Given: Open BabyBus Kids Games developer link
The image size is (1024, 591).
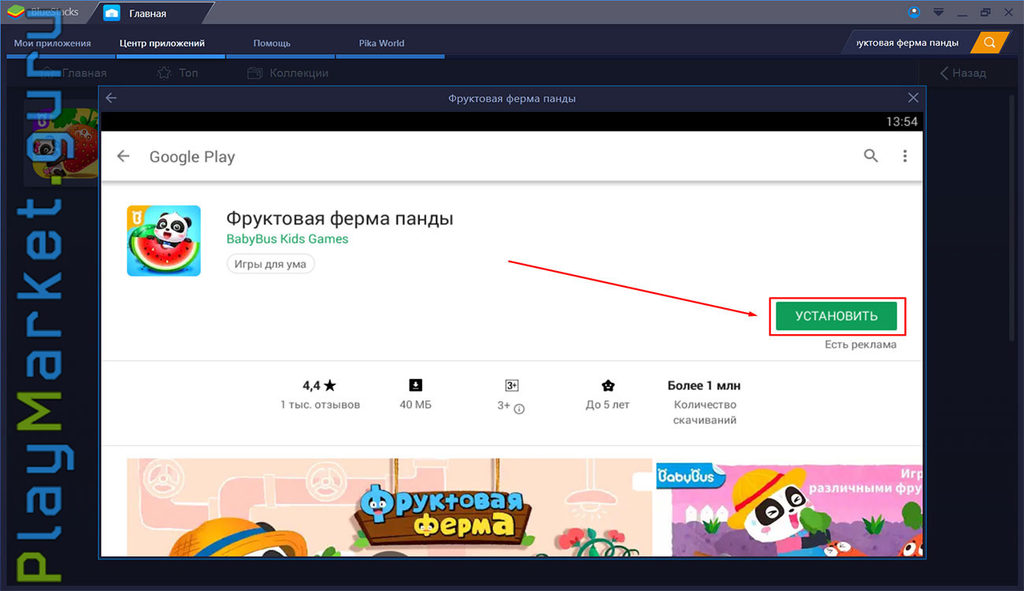Looking at the screenshot, I should 287,239.
